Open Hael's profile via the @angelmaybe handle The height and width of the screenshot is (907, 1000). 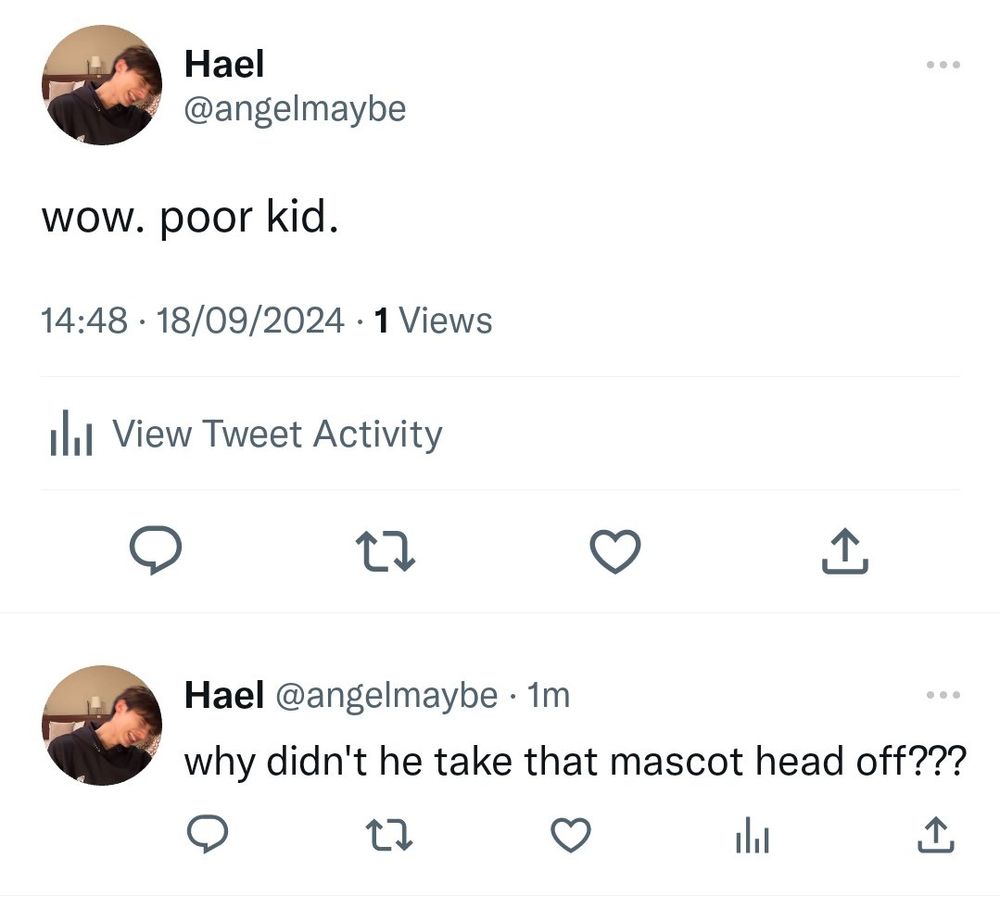293,108
